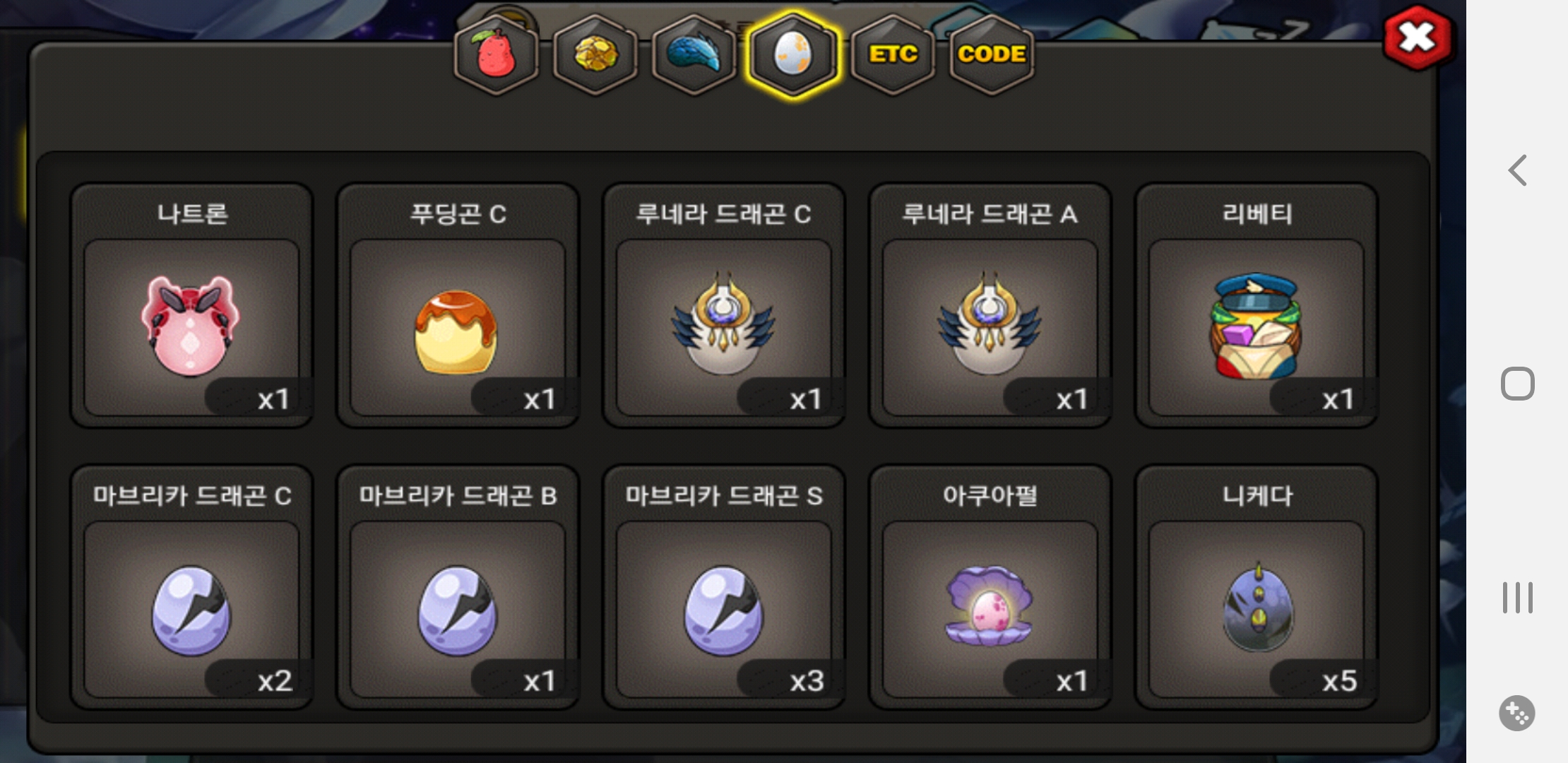
Task: Pick the 리베티 colorful egg
Action: [x=1257, y=305]
